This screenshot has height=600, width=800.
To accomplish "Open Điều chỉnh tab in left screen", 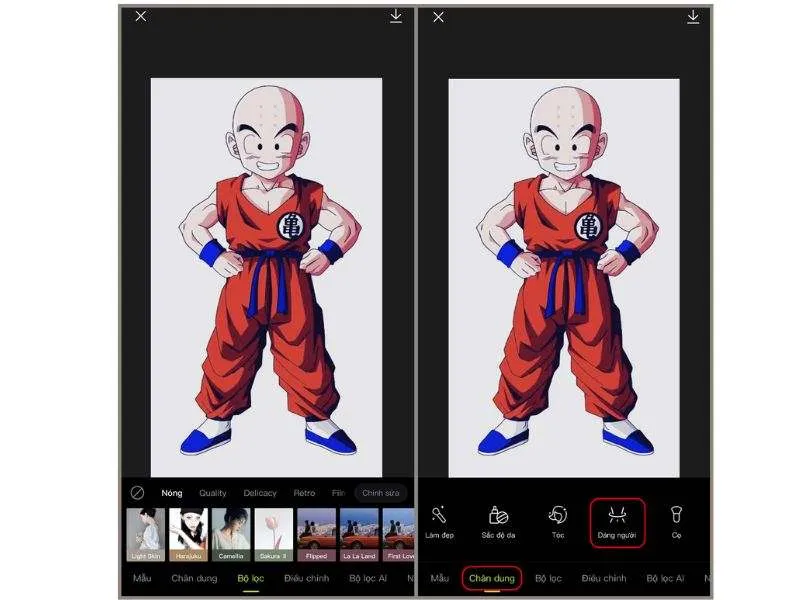I will tap(307, 578).
